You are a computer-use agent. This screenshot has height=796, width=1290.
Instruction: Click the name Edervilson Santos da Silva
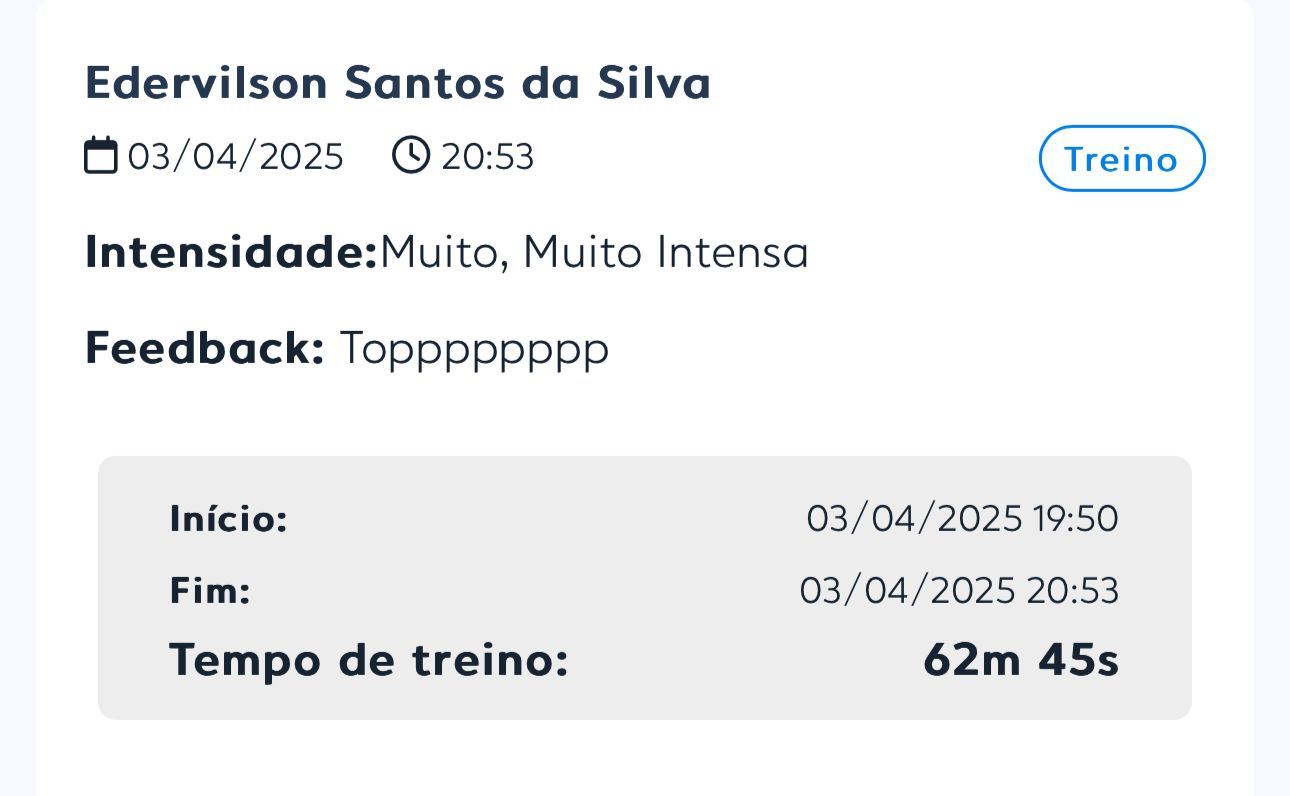398,83
